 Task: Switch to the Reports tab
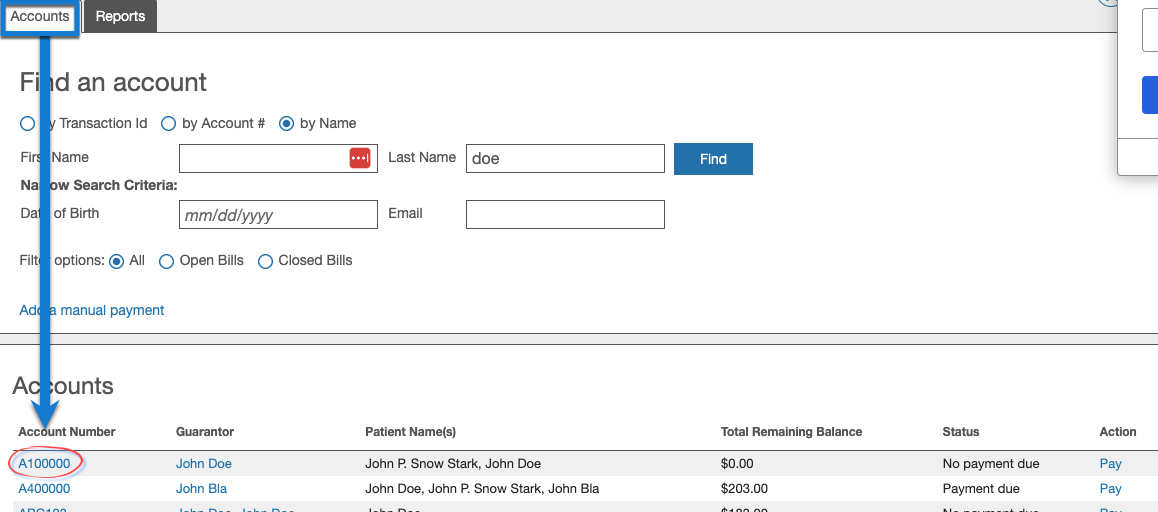click(x=120, y=17)
